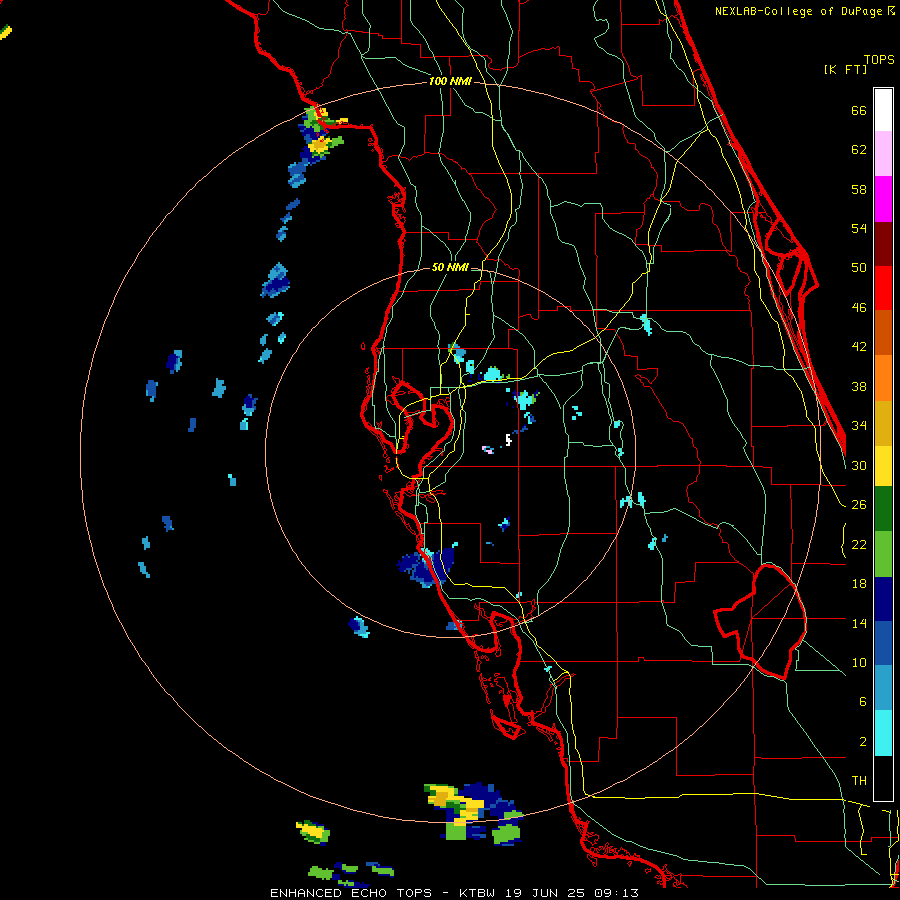This screenshot has height=900, width=900.
Task: Select the legend value 14
Action: coord(859,623)
